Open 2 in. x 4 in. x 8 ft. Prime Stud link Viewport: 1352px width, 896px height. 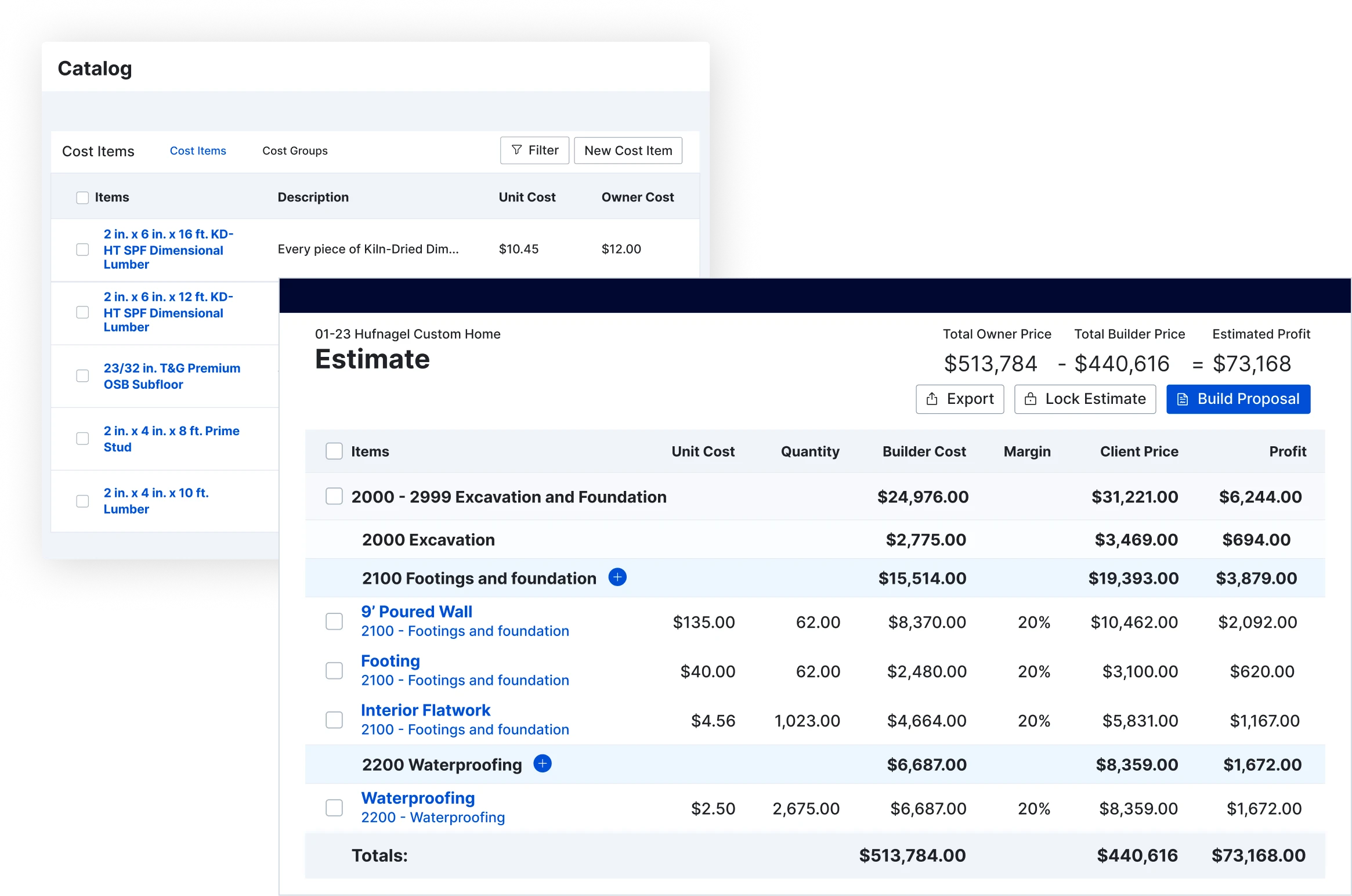[171, 439]
